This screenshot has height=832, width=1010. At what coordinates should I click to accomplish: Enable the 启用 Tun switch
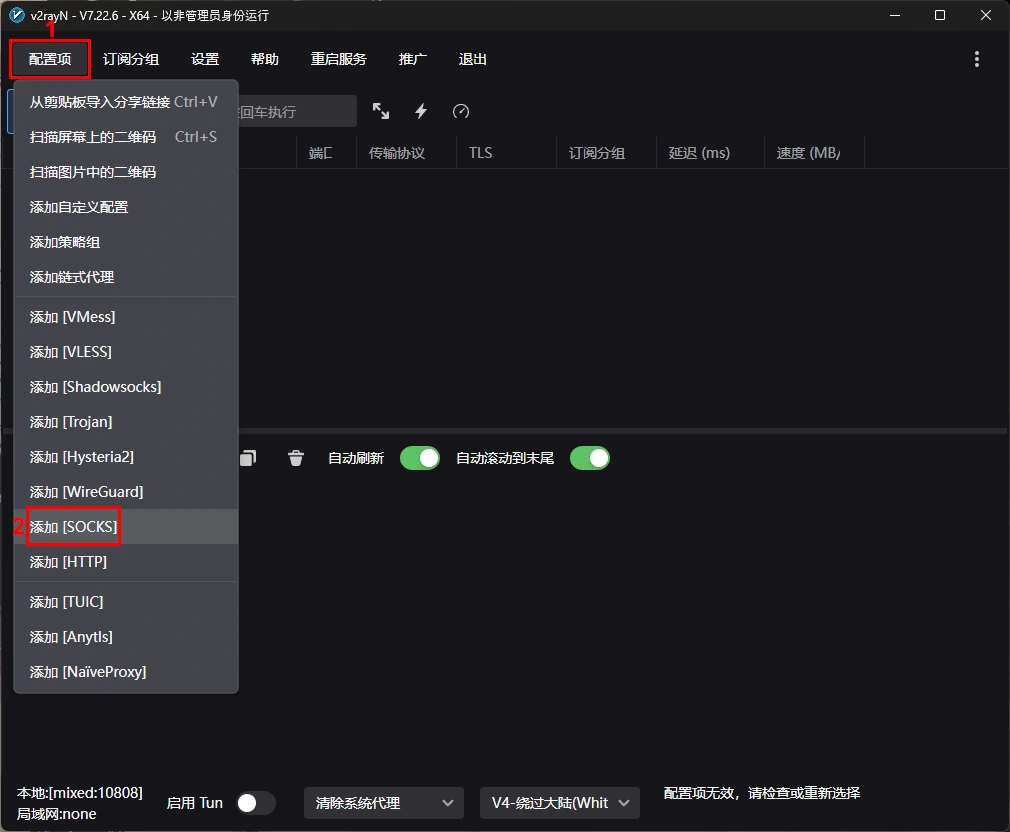[x=256, y=803]
